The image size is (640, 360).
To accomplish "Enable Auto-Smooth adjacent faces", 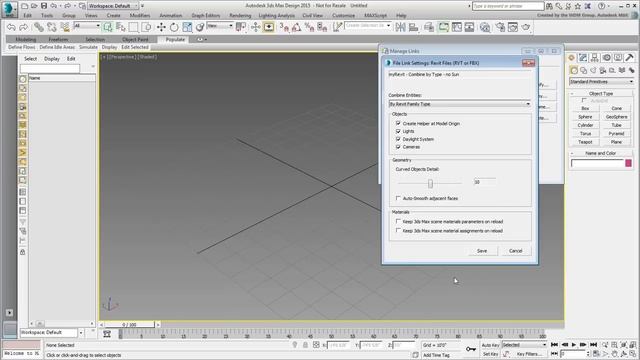I will (x=398, y=198).
